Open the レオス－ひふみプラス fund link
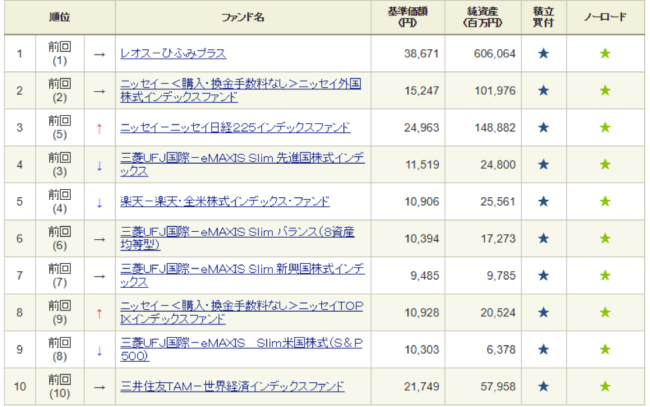Image resolution: width=650 pixels, height=407 pixels. point(172,53)
